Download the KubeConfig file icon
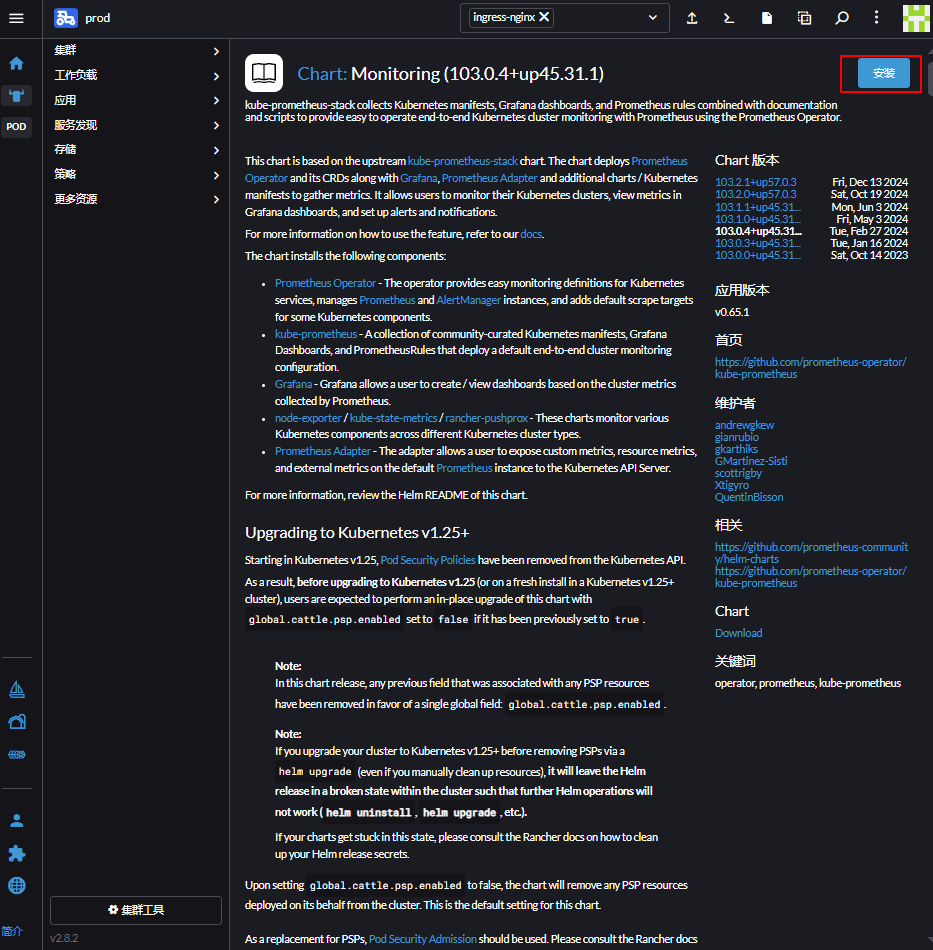The height and width of the screenshot is (950, 933). [766, 18]
